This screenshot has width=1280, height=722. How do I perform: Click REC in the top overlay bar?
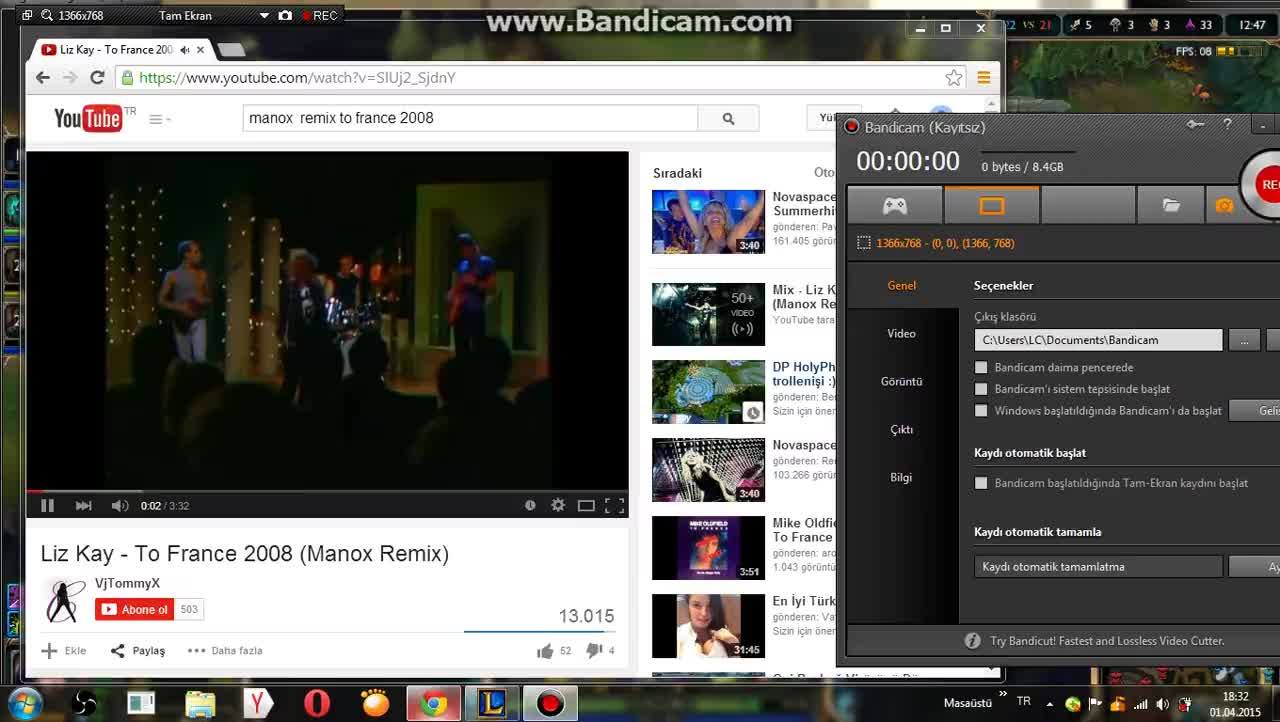[320, 16]
